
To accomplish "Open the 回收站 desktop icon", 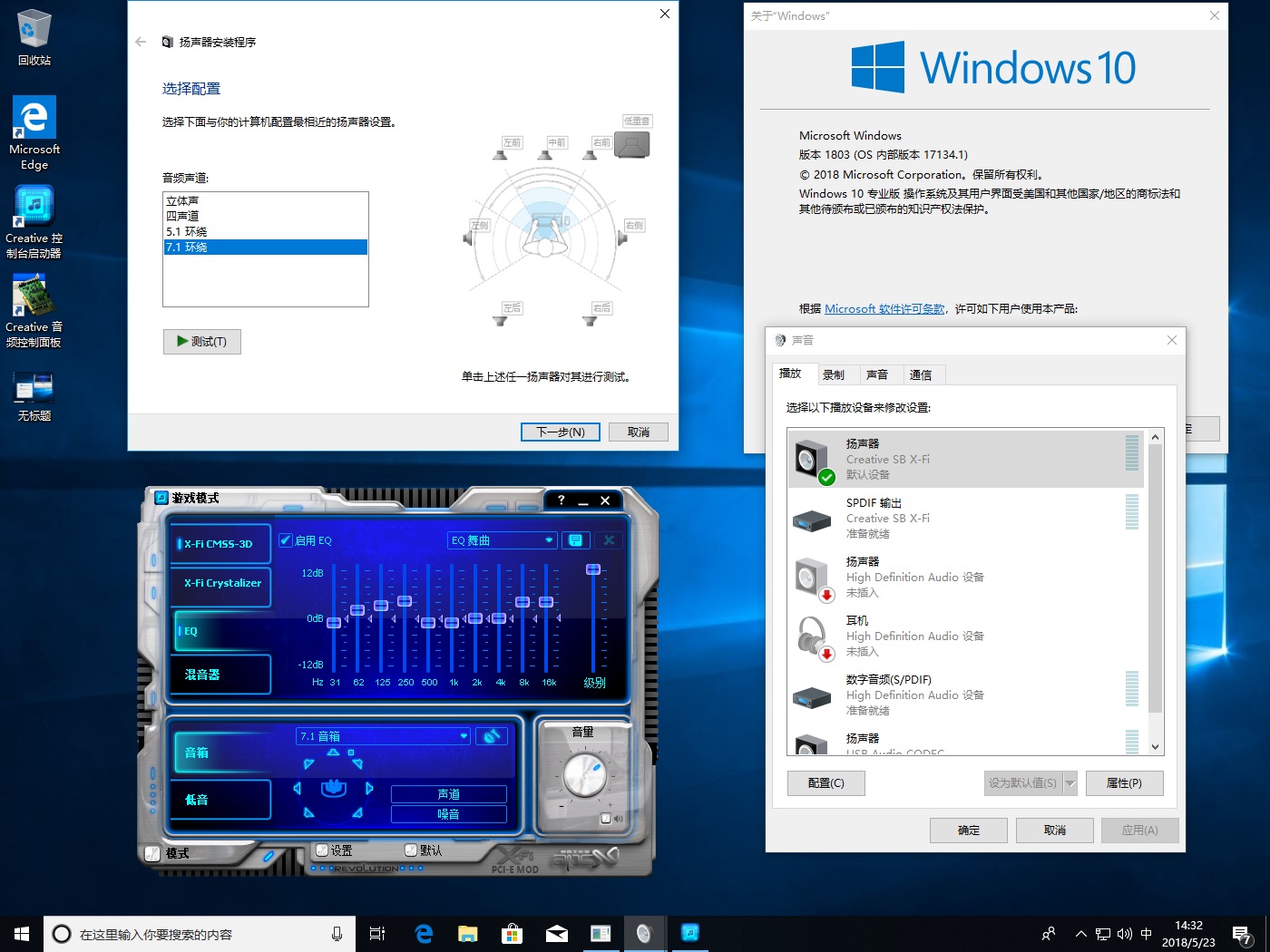I will tap(34, 38).
